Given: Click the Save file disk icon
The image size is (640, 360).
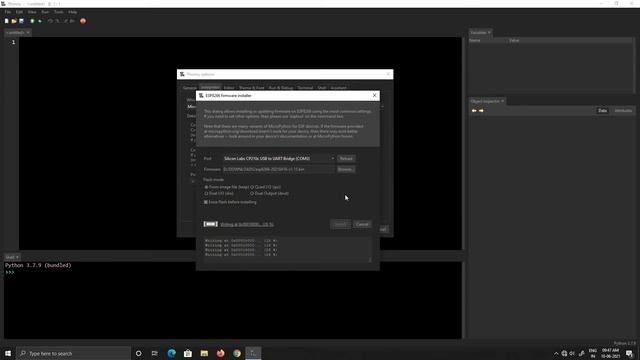Looking at the screenshot, I should pos(22,21).
